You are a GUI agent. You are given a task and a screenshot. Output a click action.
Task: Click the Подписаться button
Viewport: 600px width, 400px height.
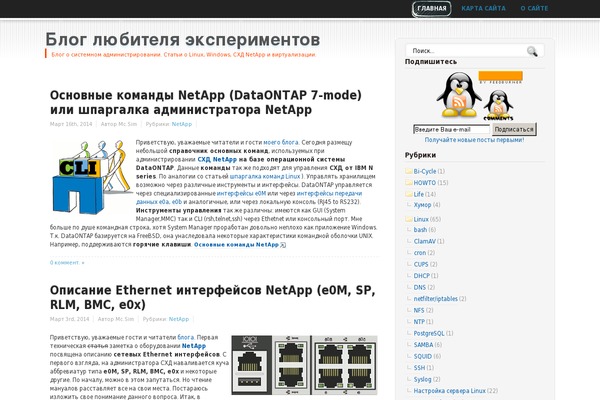(514, 129)
